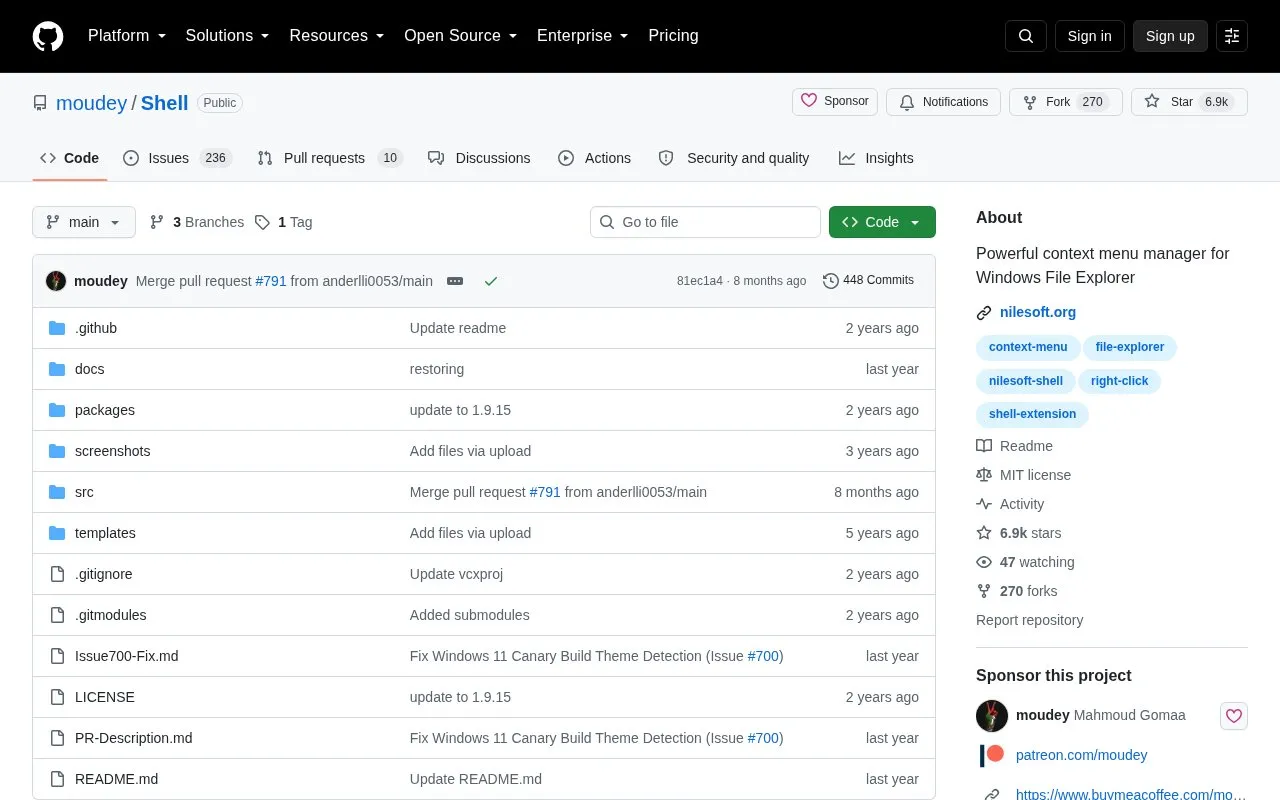Star the Shell repository
The height and width of the screenshot is (800, 1280).
1189,102
